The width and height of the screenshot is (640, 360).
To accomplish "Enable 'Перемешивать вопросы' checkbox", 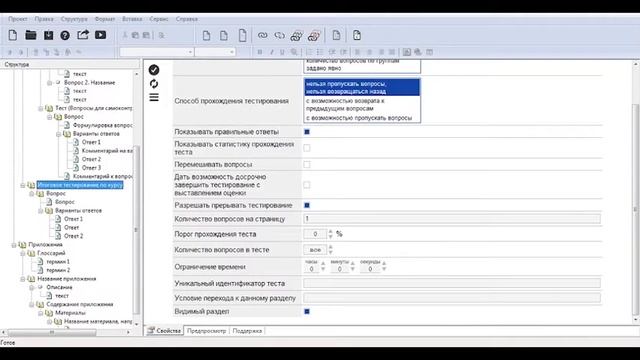I will [307, 164].
